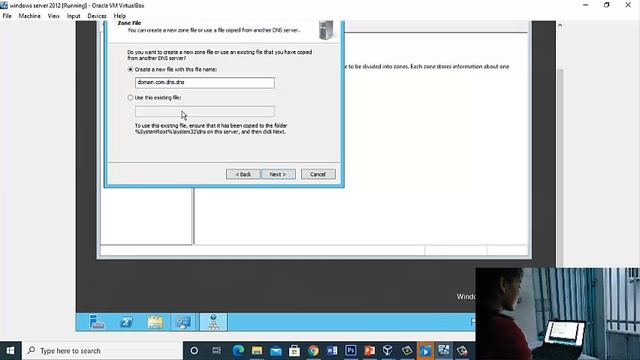Open Microsoft Store from taskbar
The image size is (640, 360).
coord(294,351)
